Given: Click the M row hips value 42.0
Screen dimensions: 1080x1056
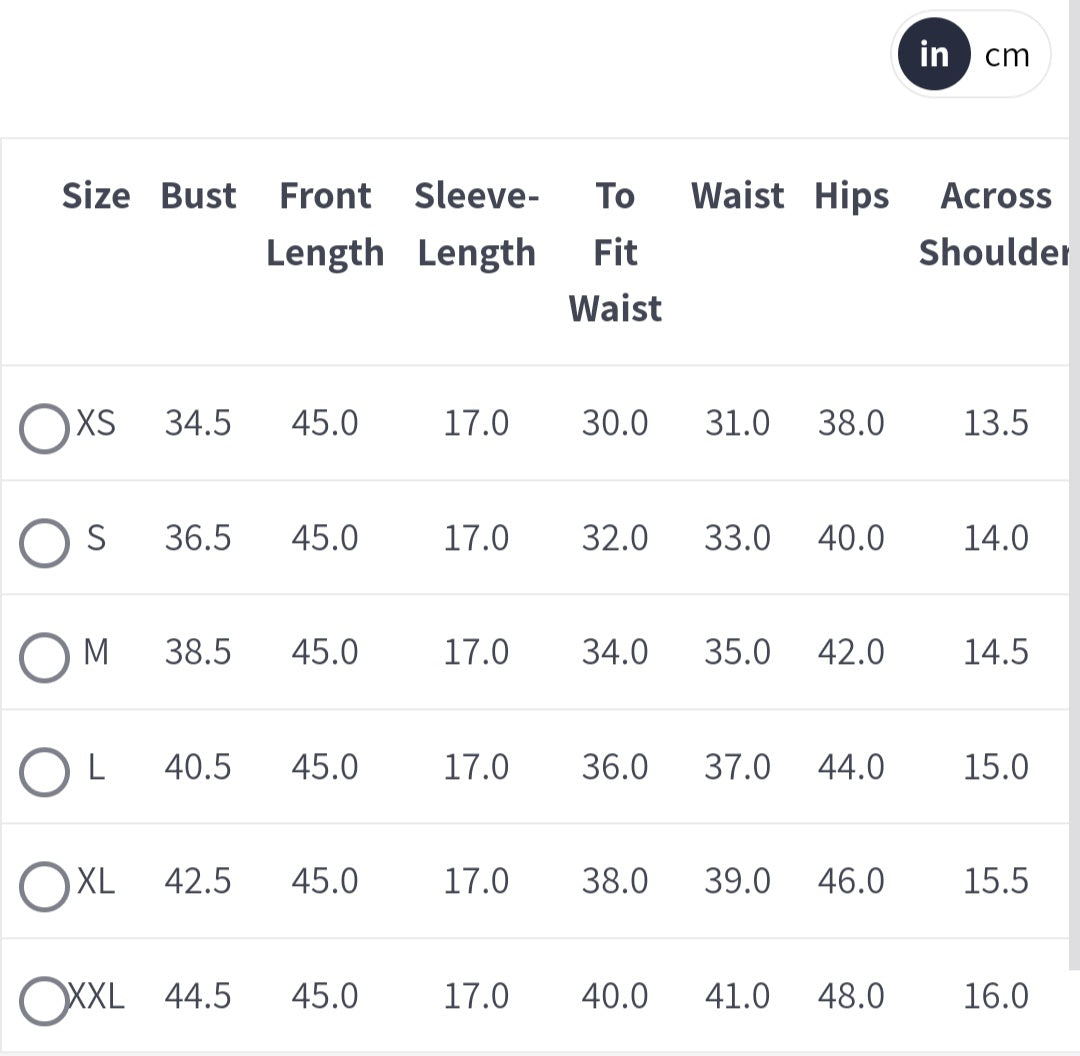Looking at the screenshot, I should (x=851, y=652).
